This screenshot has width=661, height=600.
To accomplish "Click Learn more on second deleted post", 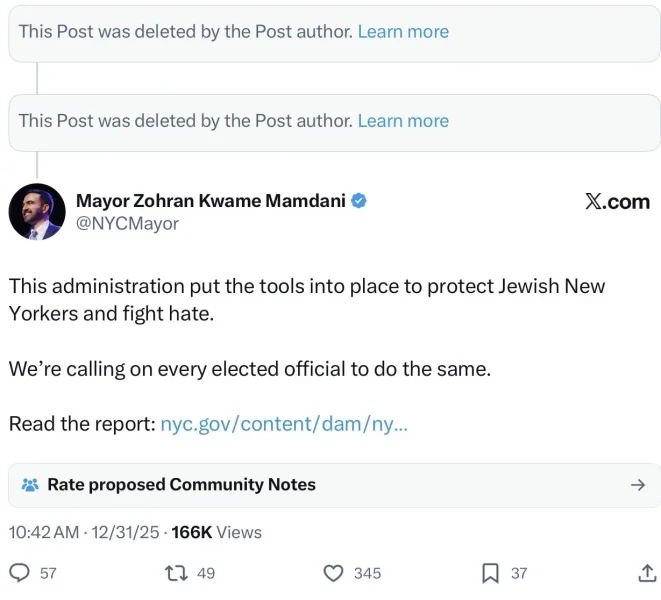I will (403, 121).
